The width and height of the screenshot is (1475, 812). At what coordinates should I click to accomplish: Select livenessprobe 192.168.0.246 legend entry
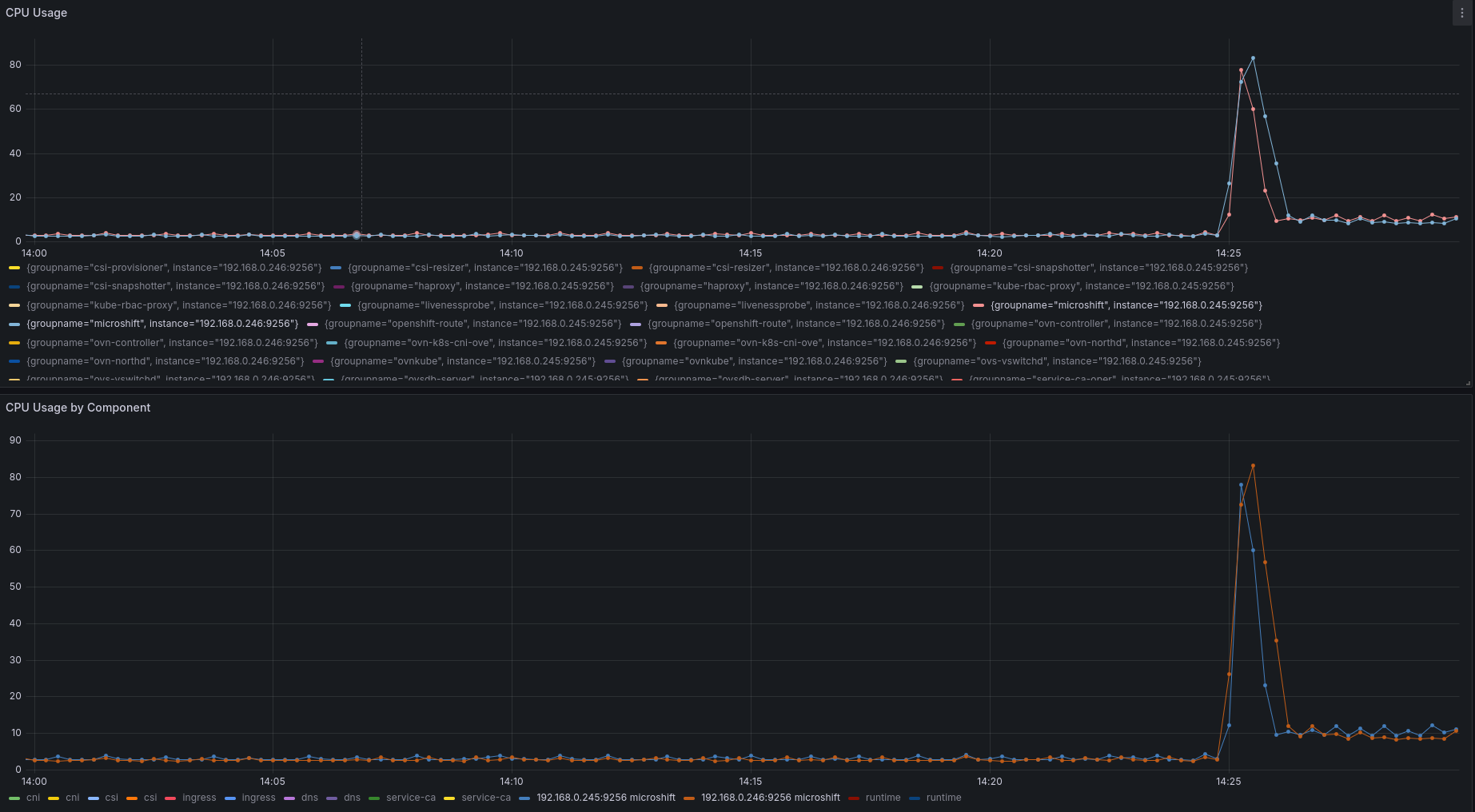click(819, 305)
